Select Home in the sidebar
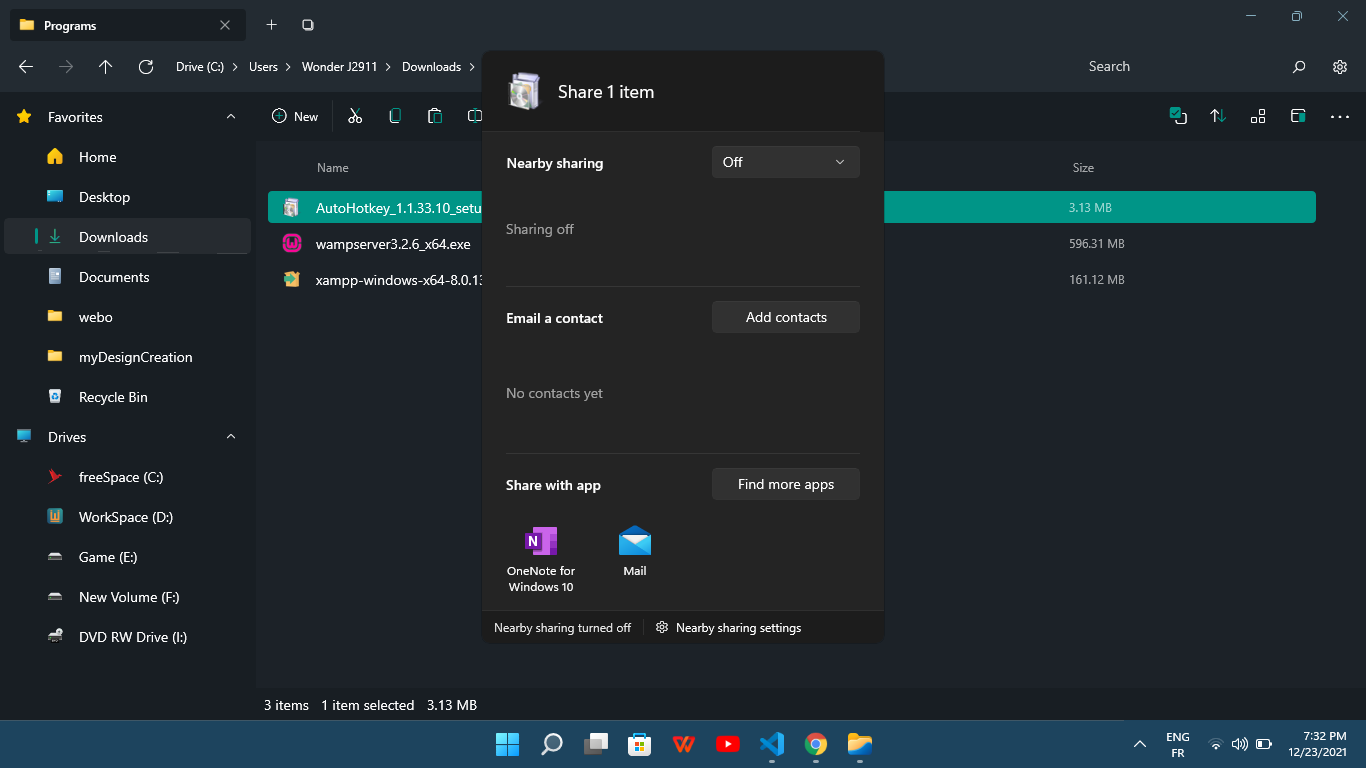This screenshot has height=768, width=1366. click(x=127, y=157)
